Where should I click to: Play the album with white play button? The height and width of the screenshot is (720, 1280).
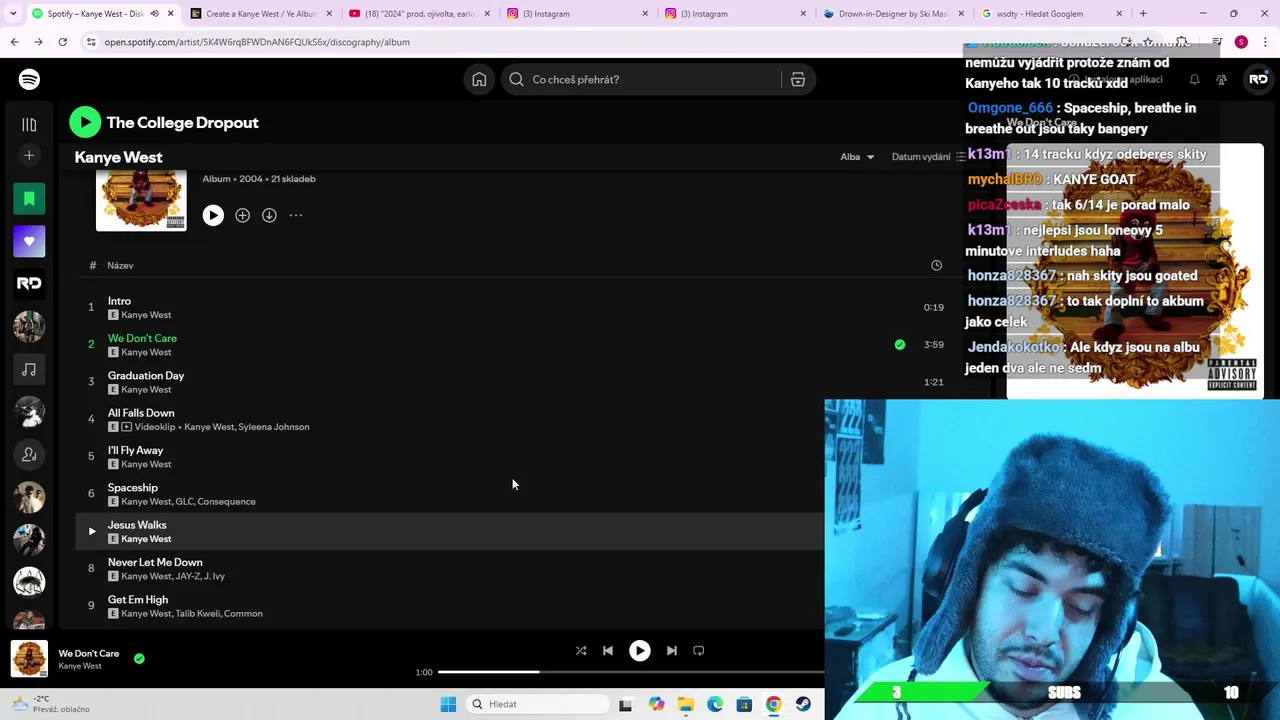click(x=213, y=215)
